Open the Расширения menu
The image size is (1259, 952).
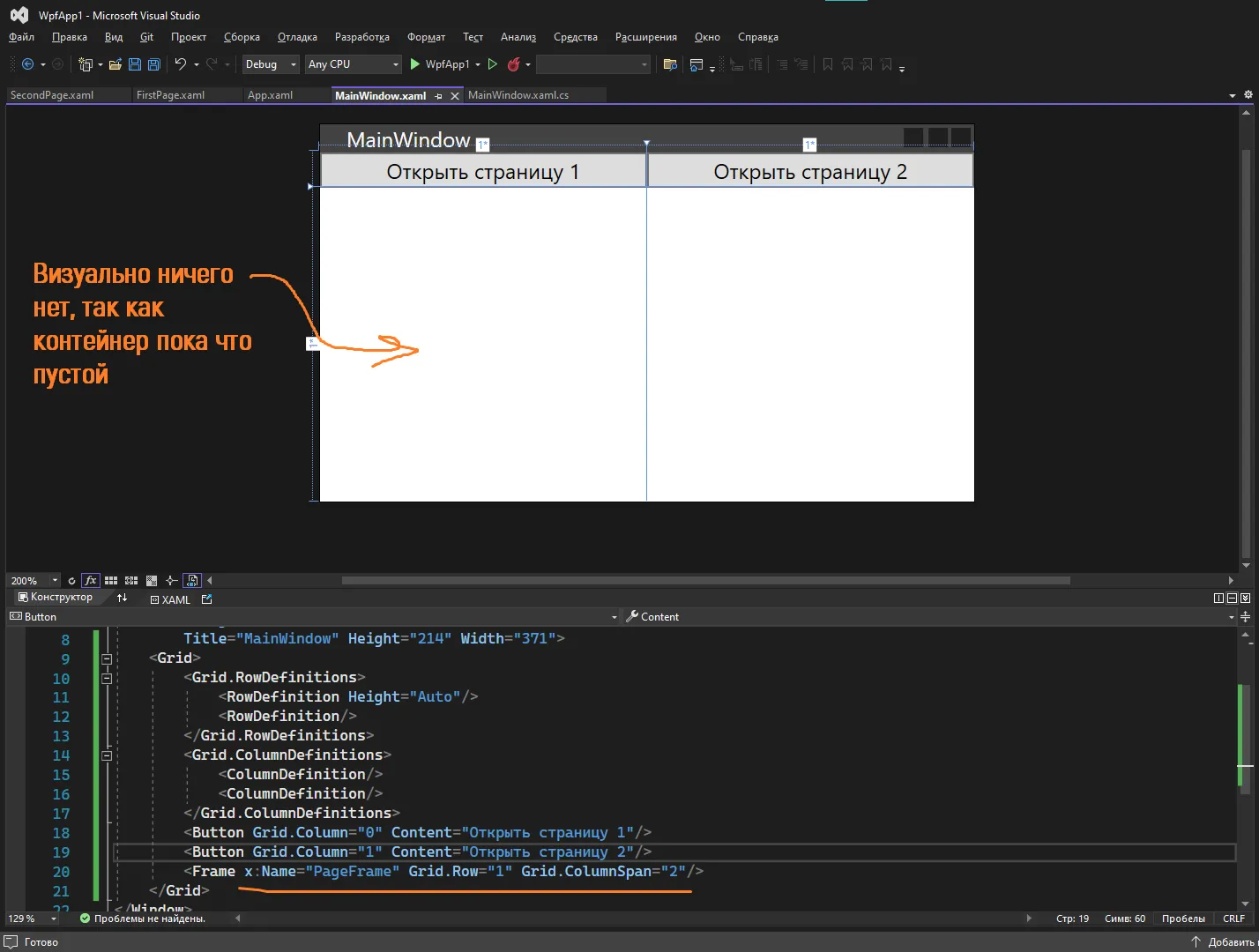pos(646,37)
